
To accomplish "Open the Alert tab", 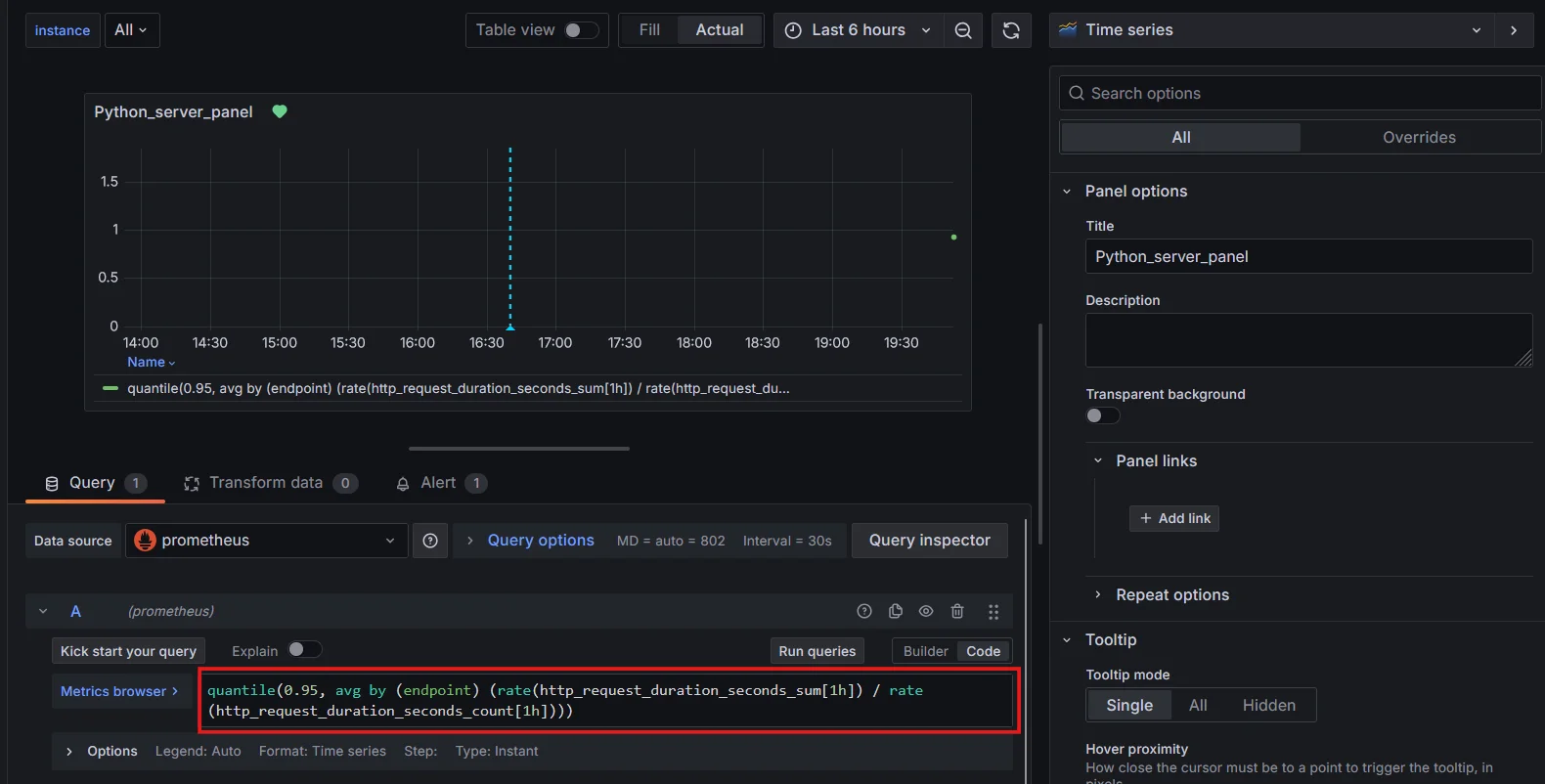I will (441, 483).
